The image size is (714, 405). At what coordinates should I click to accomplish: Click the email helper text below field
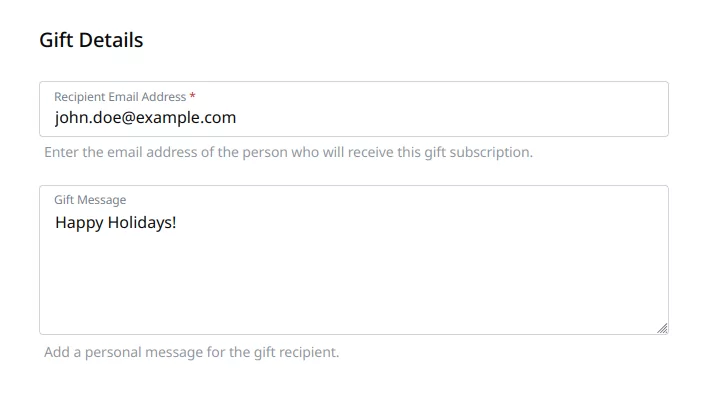point(288,153)
